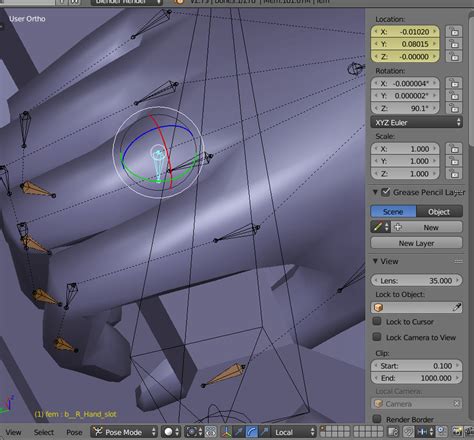Screen dimensions: 474x440
Task: Switch to the Object grease pencil tab
Action: point(439,212)
